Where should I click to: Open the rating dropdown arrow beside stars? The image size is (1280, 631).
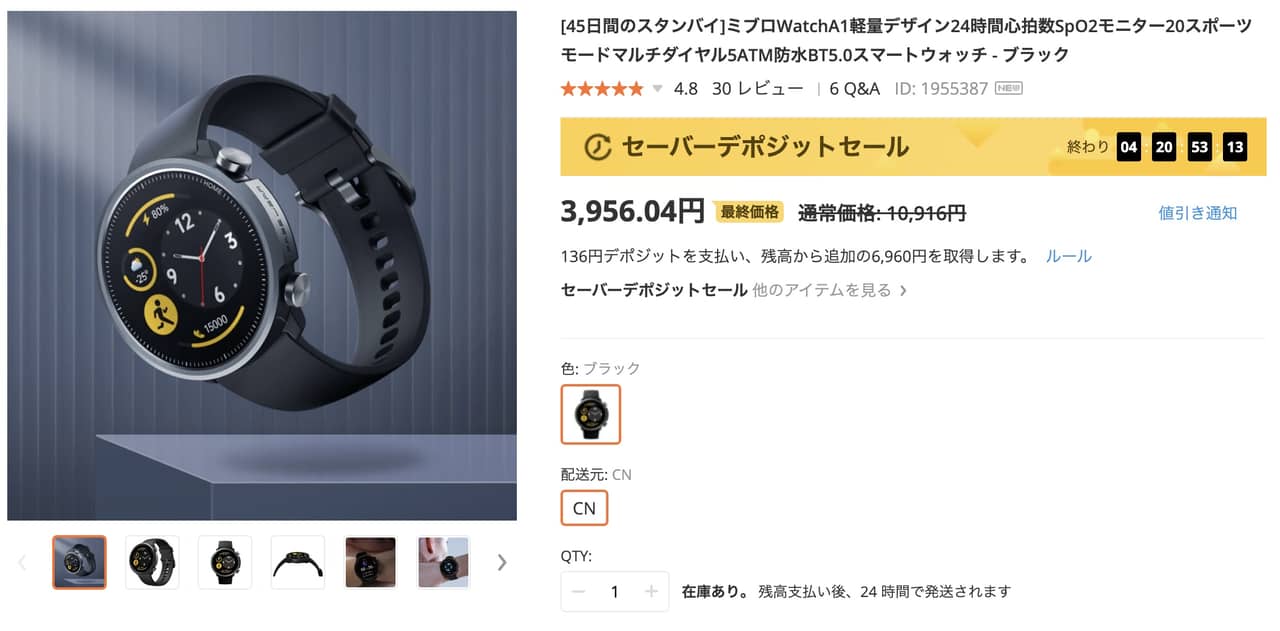657,89
